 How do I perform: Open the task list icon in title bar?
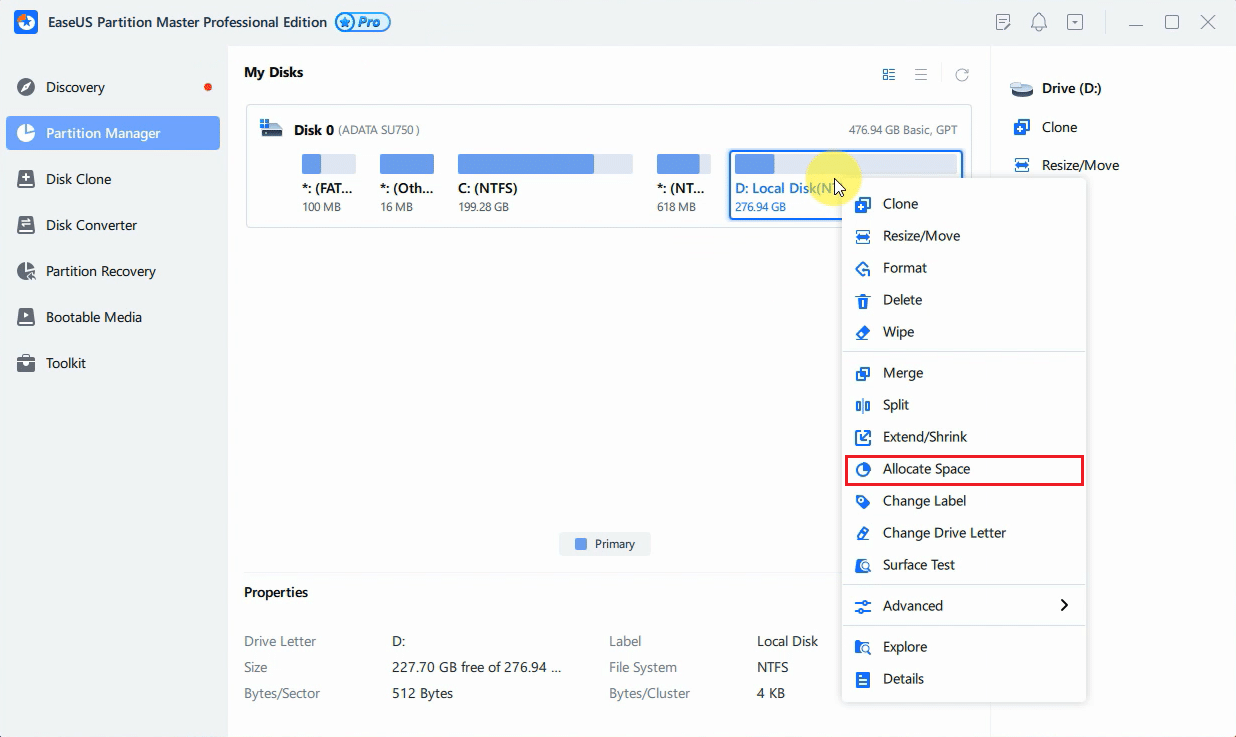1004,22
